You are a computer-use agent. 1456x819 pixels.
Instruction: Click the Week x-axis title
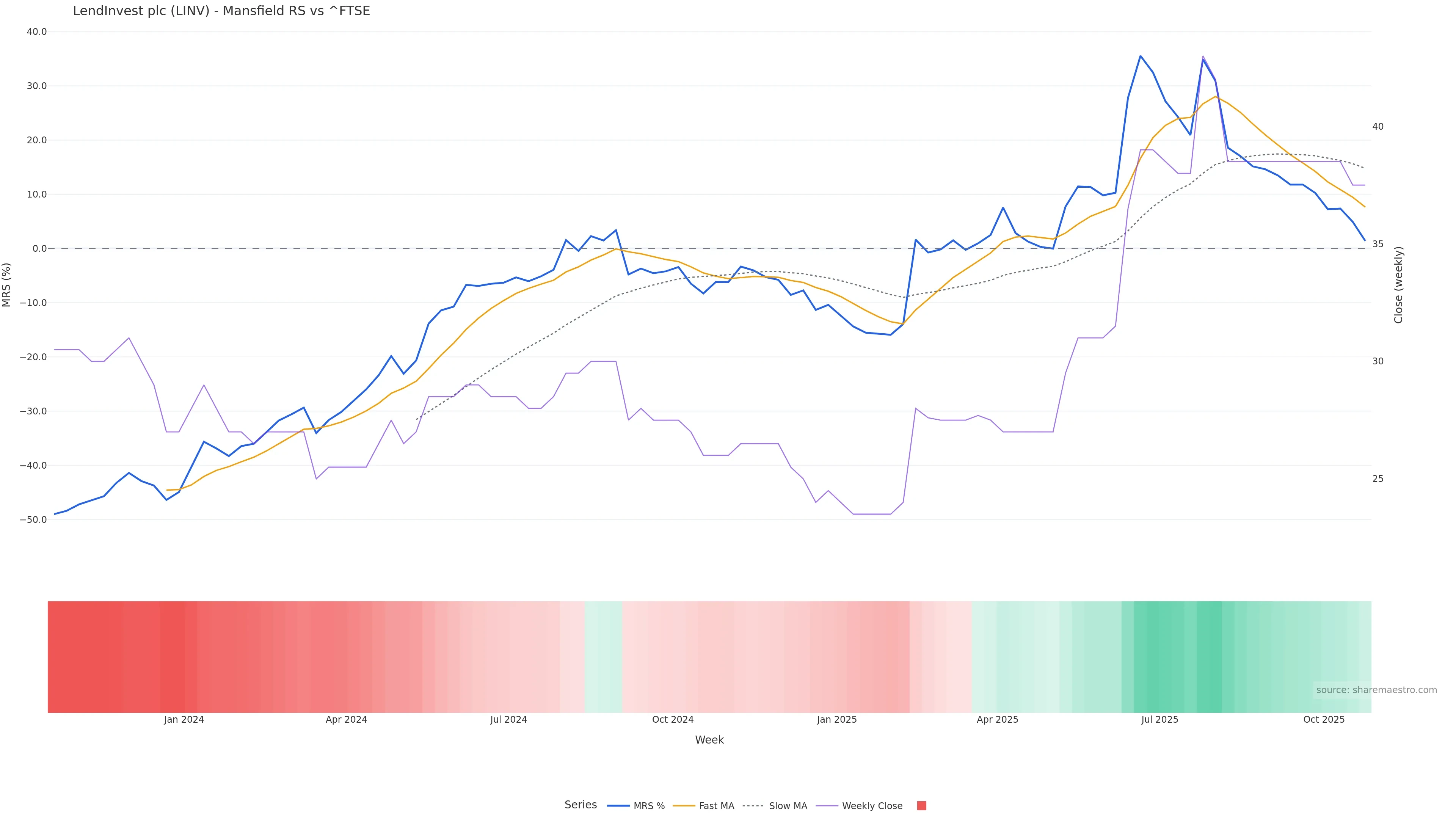tap(709, 740)
